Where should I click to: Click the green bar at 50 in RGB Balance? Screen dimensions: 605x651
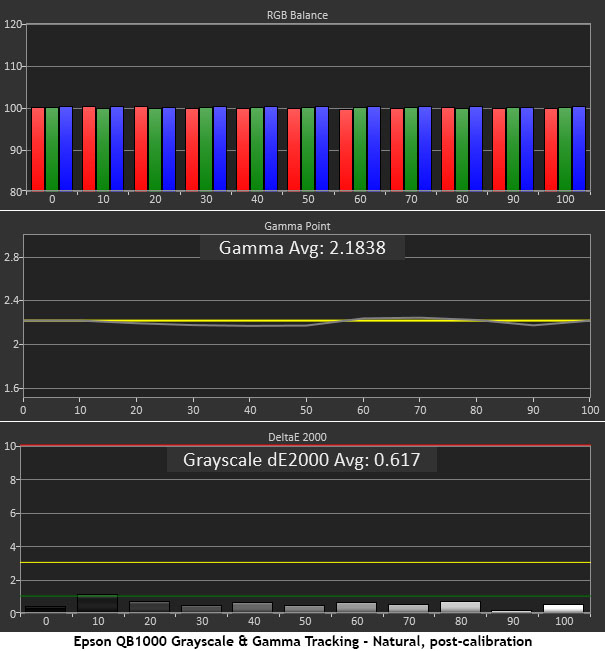tap(308, 149)
